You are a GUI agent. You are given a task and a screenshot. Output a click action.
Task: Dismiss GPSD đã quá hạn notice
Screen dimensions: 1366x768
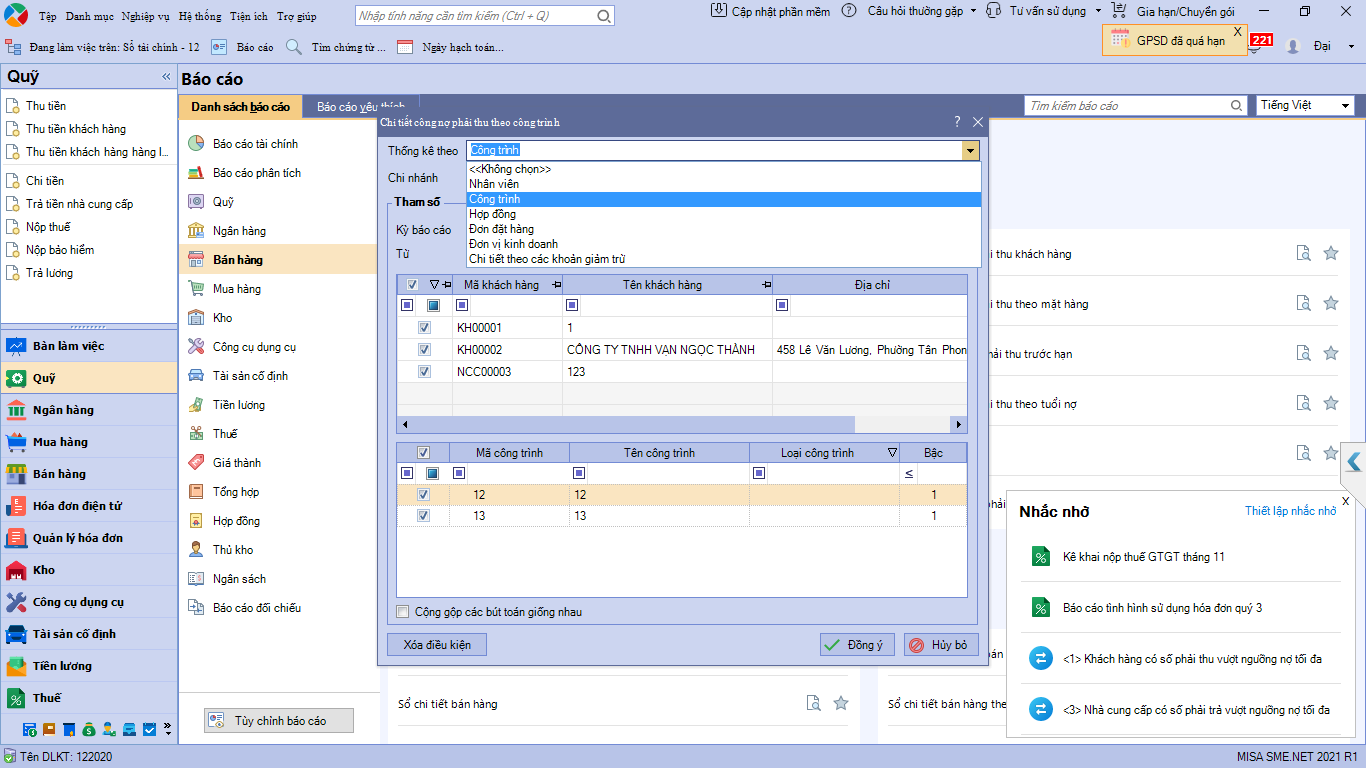click(1237, 31)
